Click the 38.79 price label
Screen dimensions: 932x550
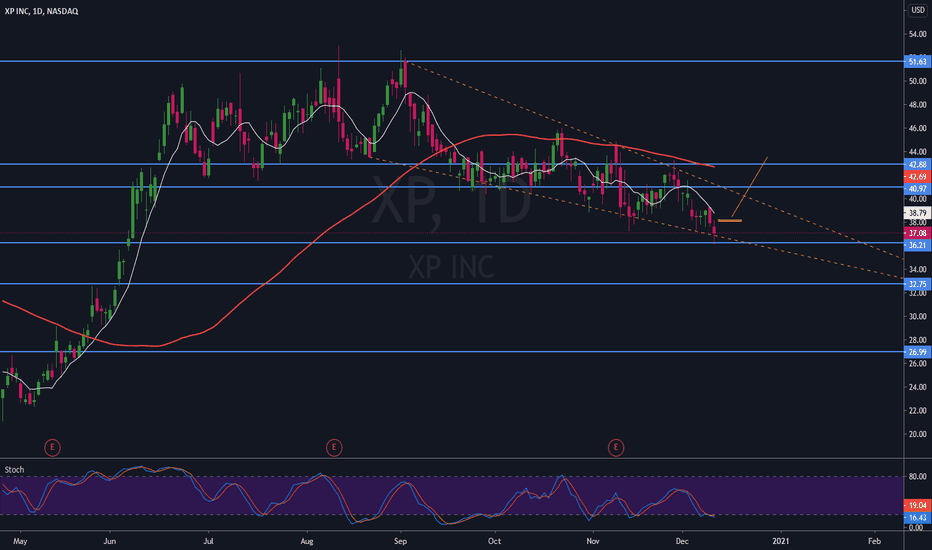click(917, 212)
